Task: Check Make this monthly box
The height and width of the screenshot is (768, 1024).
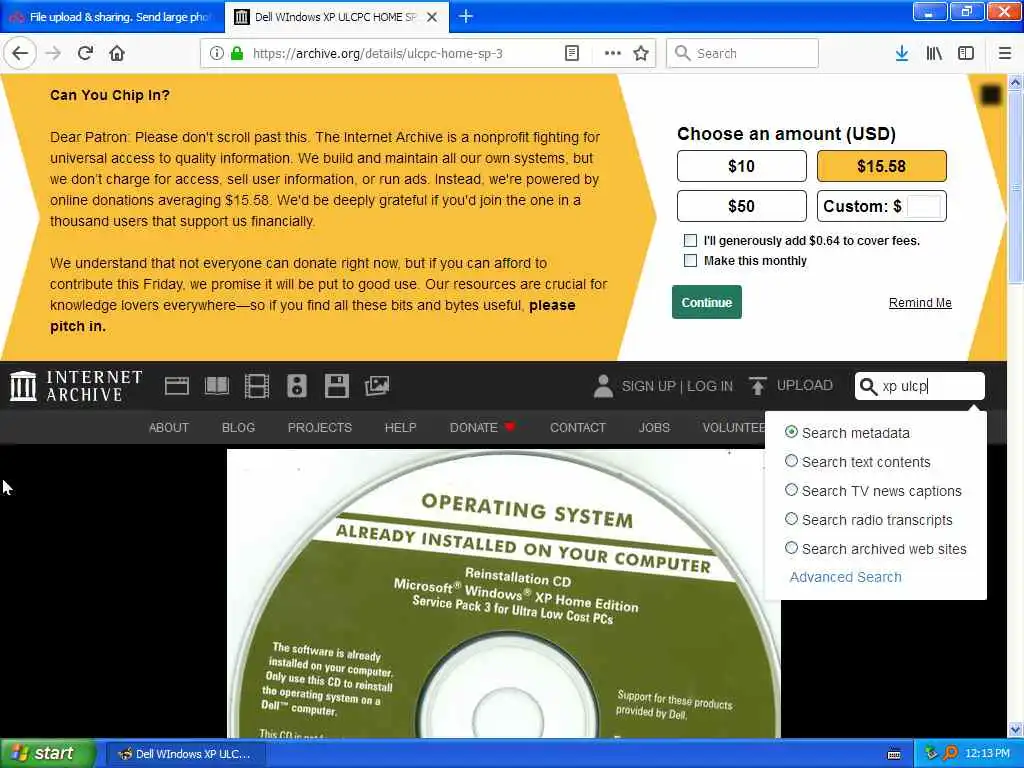Action: point(690,261)
